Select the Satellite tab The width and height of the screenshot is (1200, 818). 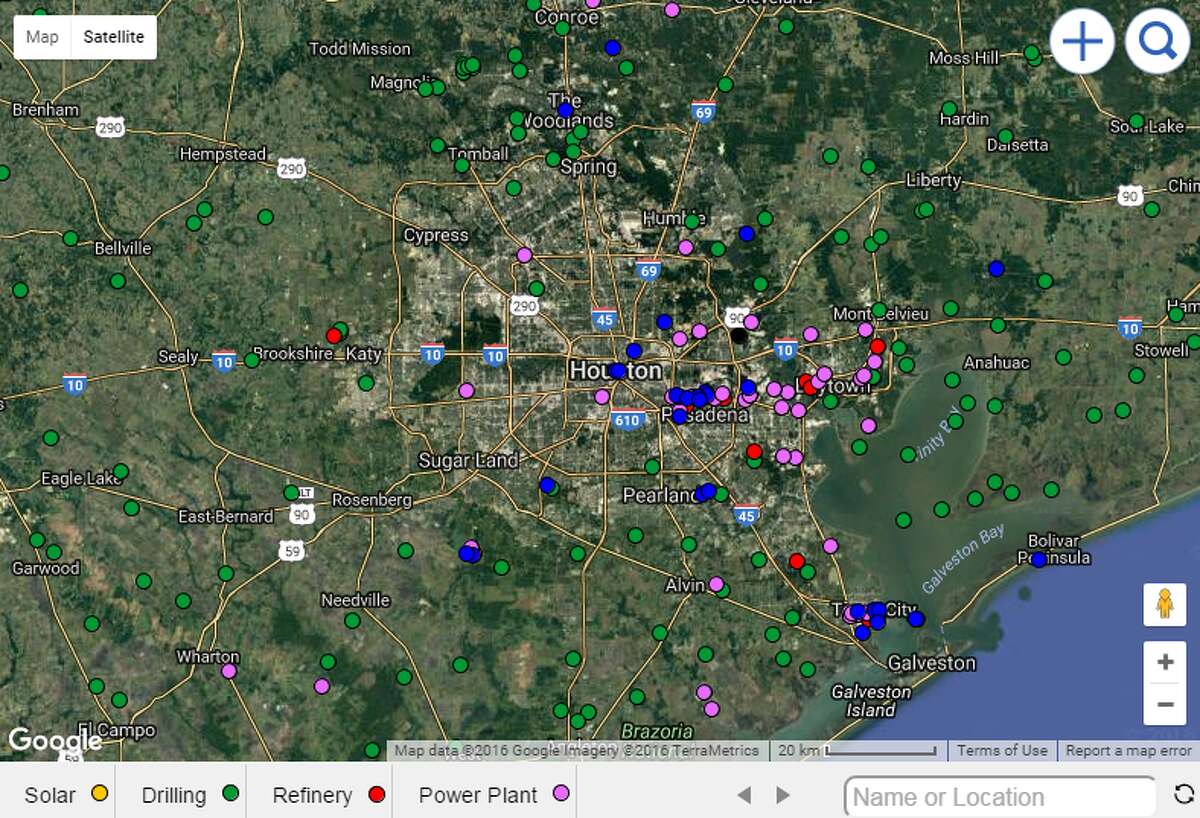(113, 36)
